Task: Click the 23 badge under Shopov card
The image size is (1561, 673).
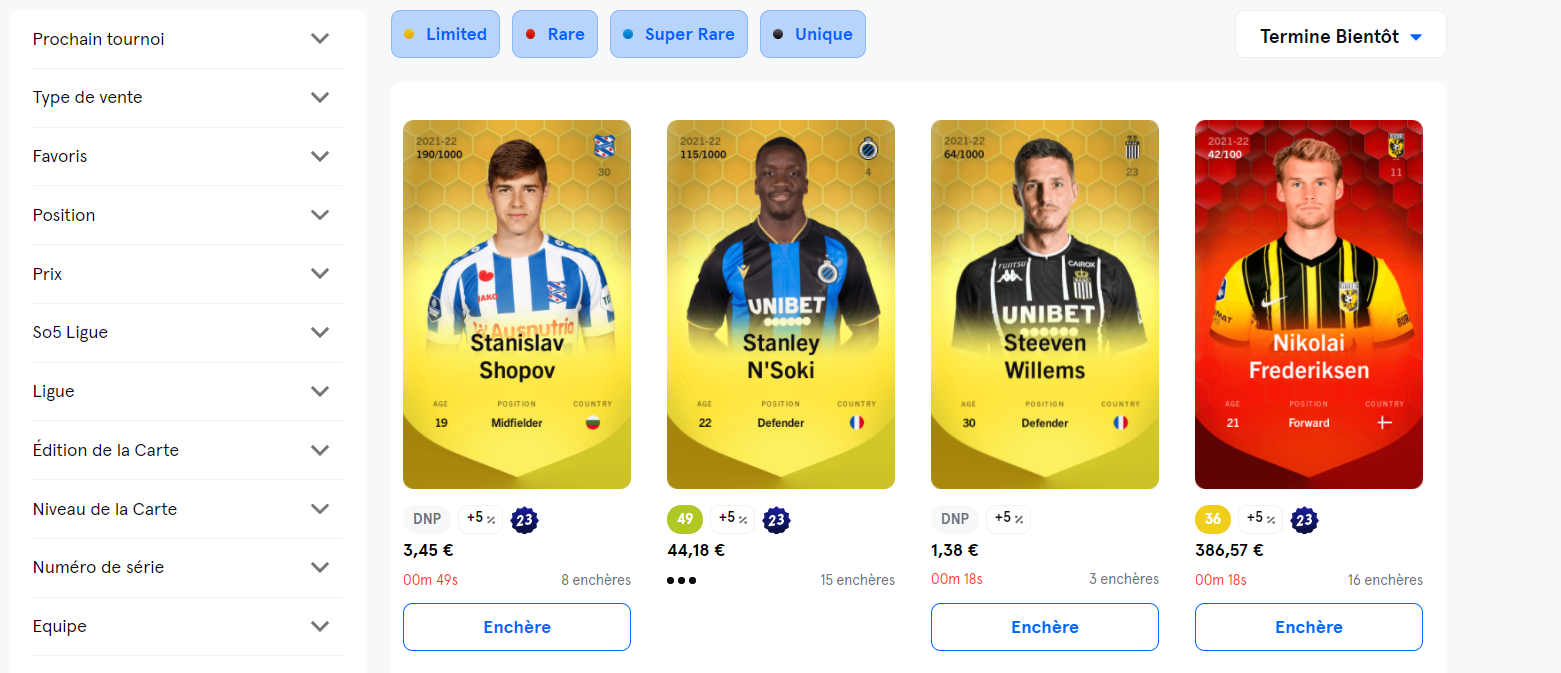Action: [x=525, y=519]
